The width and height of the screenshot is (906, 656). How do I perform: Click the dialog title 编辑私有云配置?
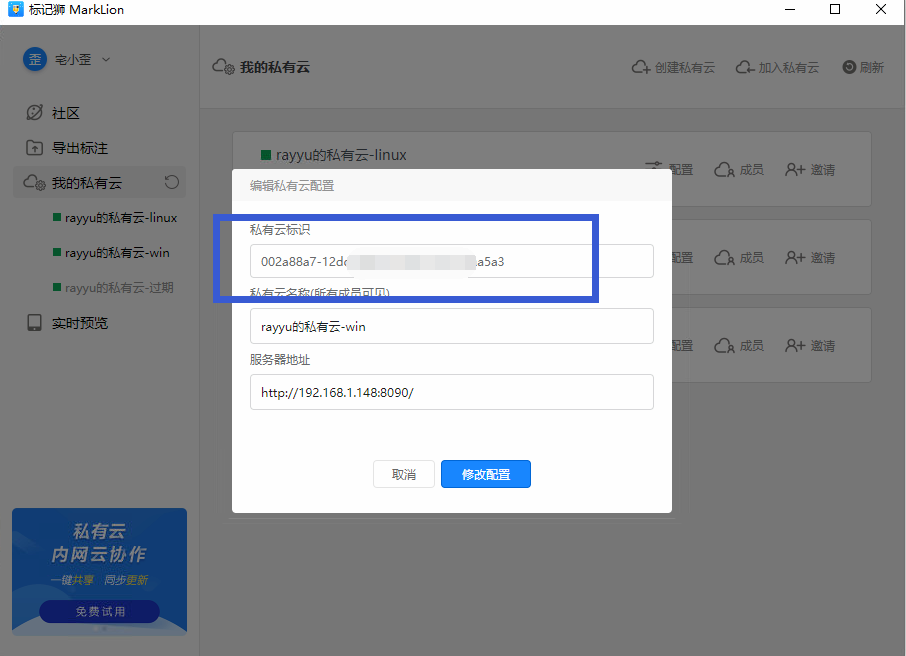pos(292,186)
